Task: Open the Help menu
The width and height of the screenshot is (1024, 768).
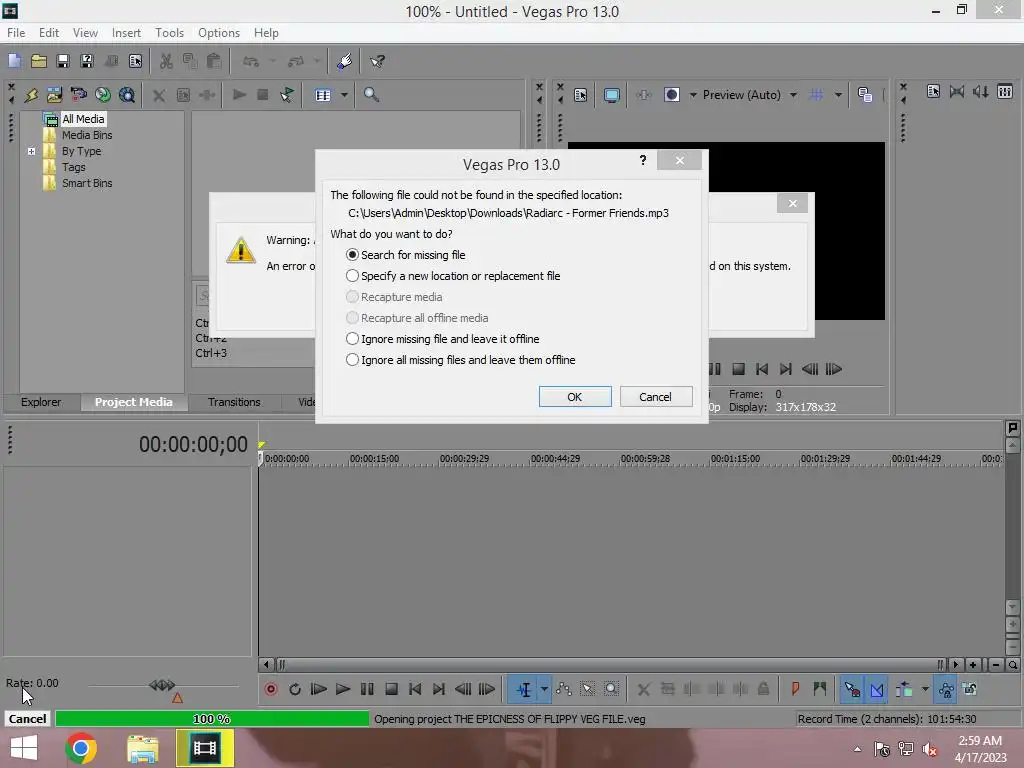Action: (266, 33)
